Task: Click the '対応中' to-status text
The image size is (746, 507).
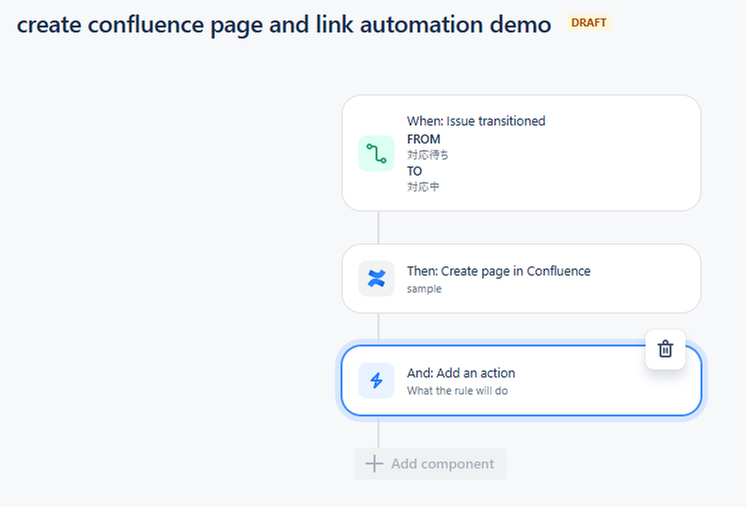Action: click(423, 186)
